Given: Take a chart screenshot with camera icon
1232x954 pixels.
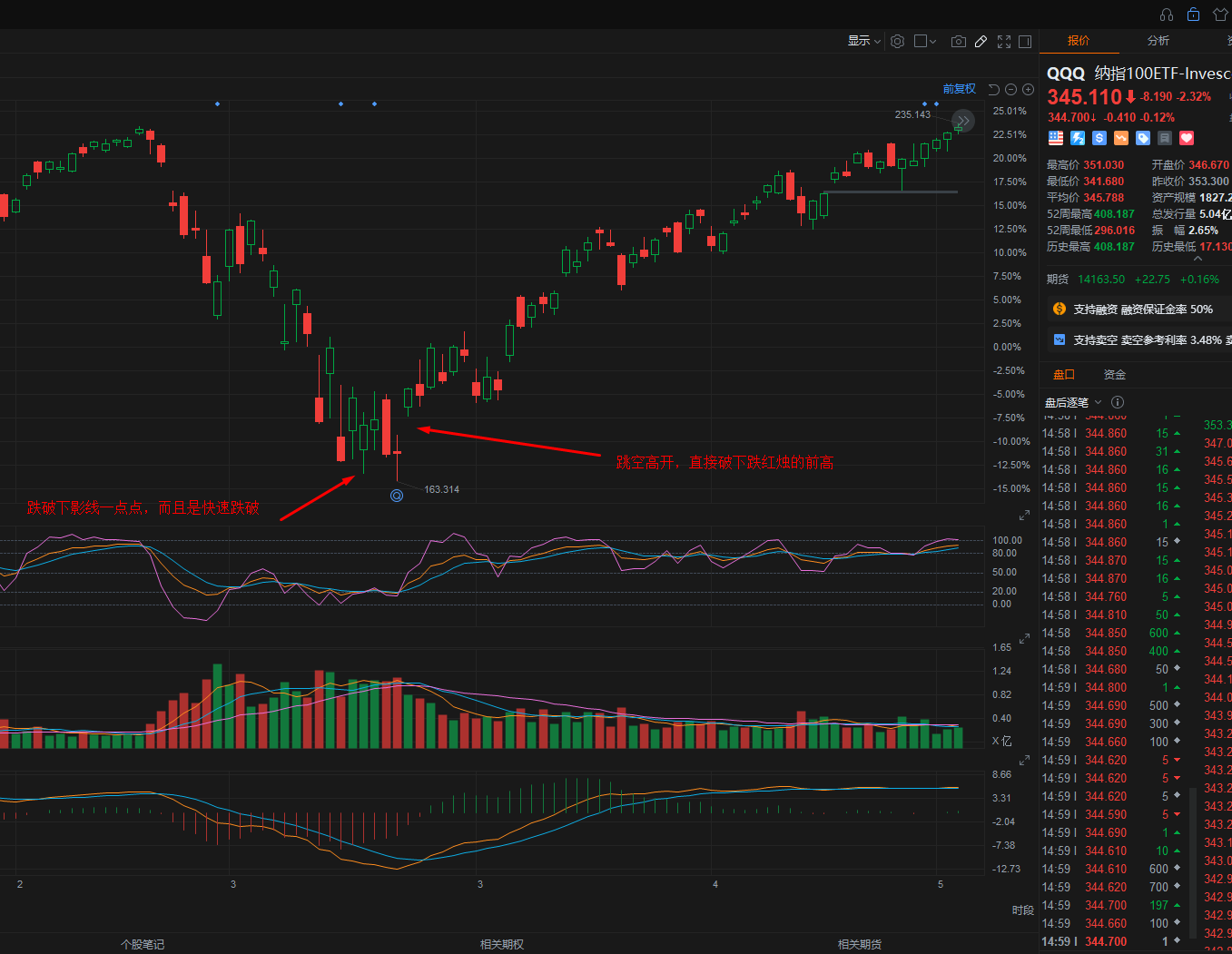Looking at the screenshot, I should click(x=958, y=41).
